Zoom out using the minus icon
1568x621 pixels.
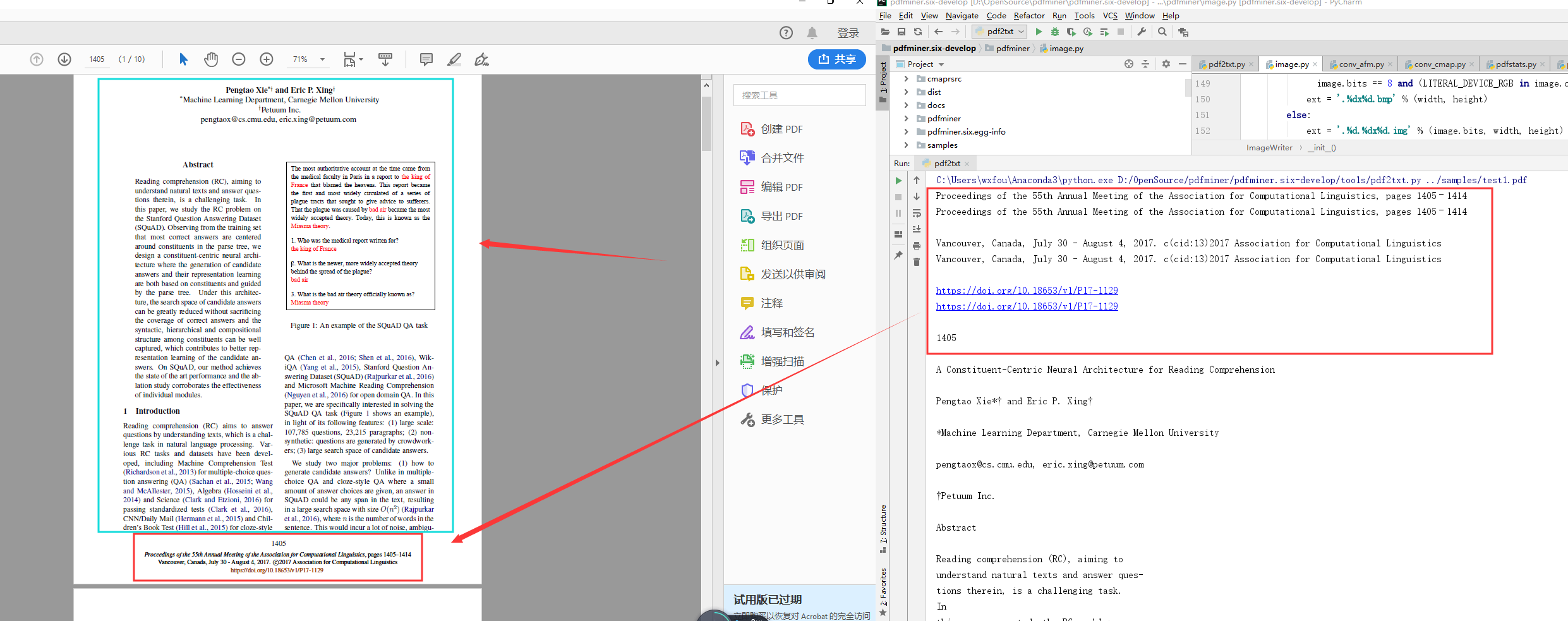[238, 59]
